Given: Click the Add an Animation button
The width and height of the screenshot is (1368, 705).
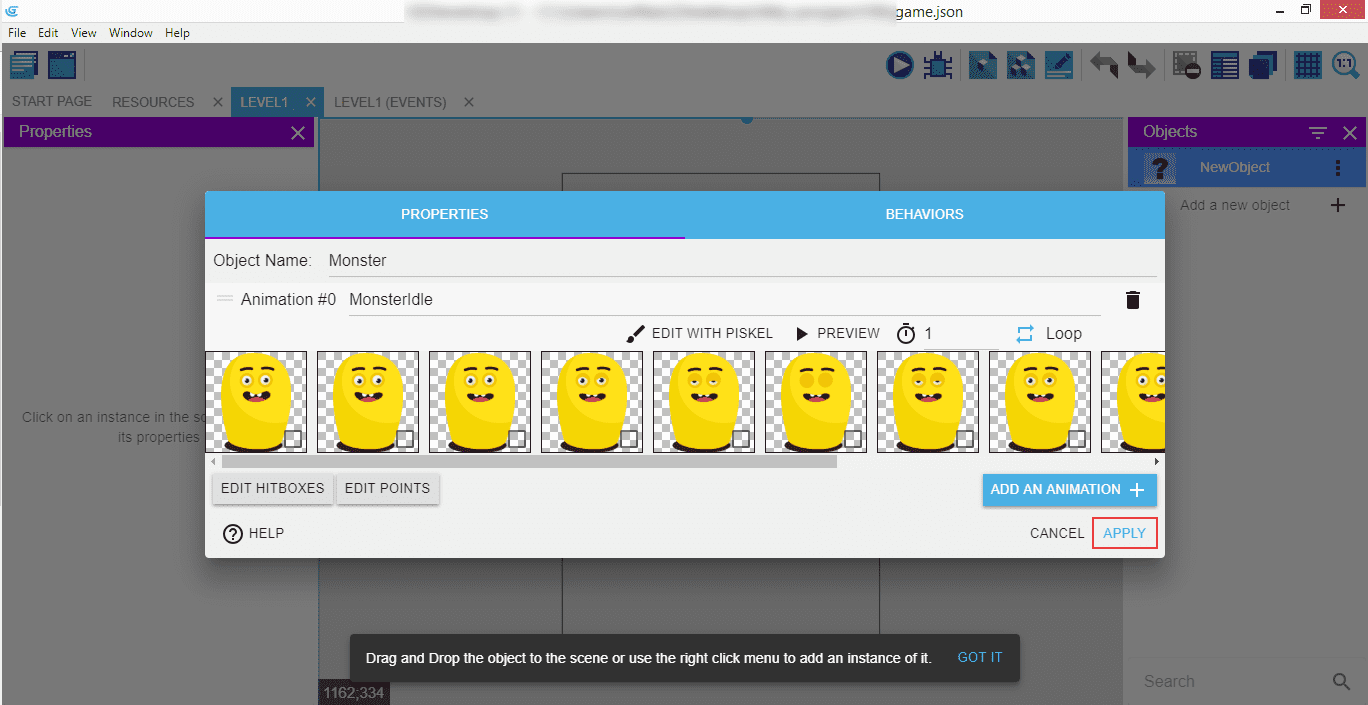Looking at the screenshot, I should tap(1068, 490).
